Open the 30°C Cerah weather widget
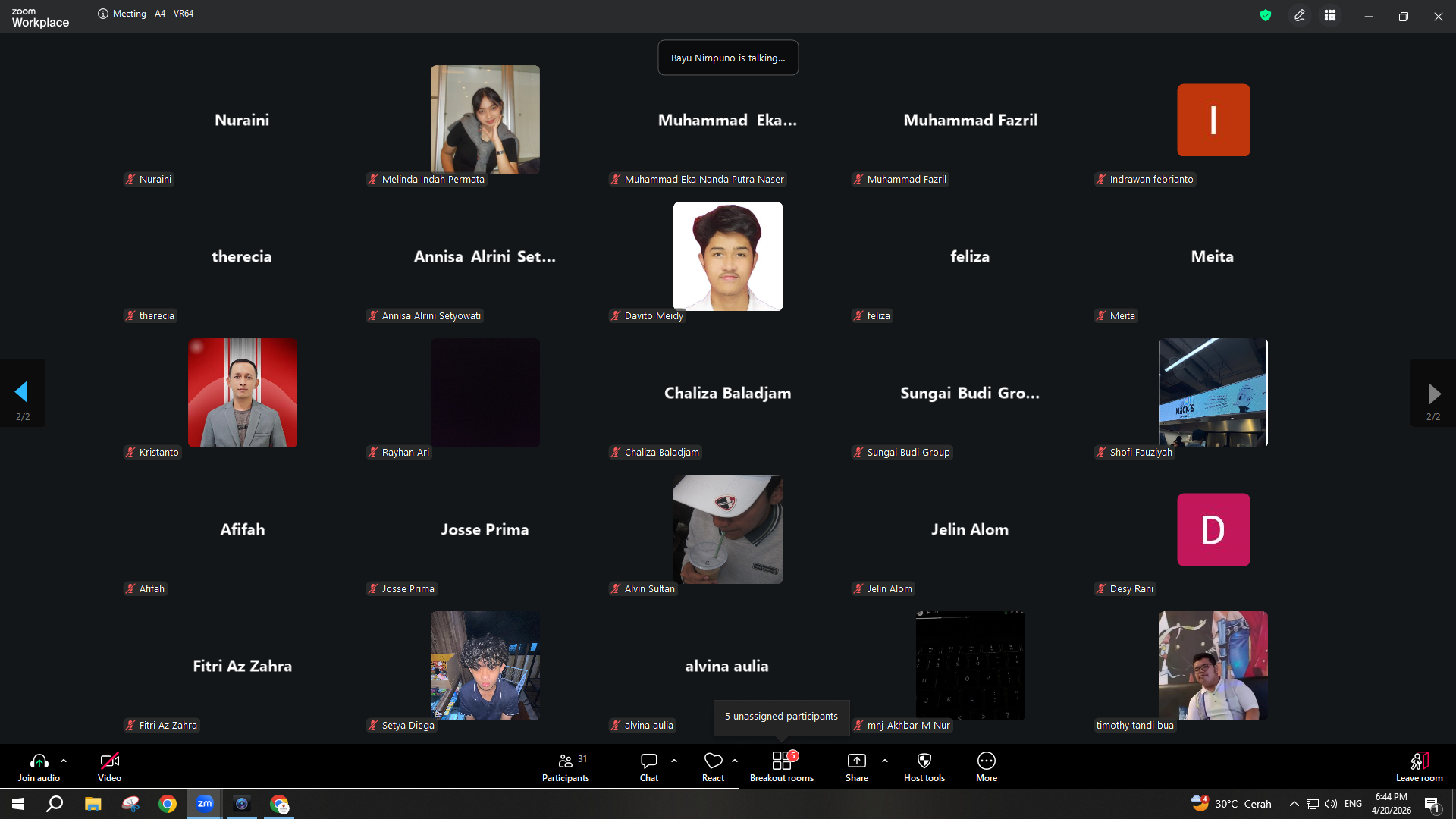 [x=1232, y=804]
